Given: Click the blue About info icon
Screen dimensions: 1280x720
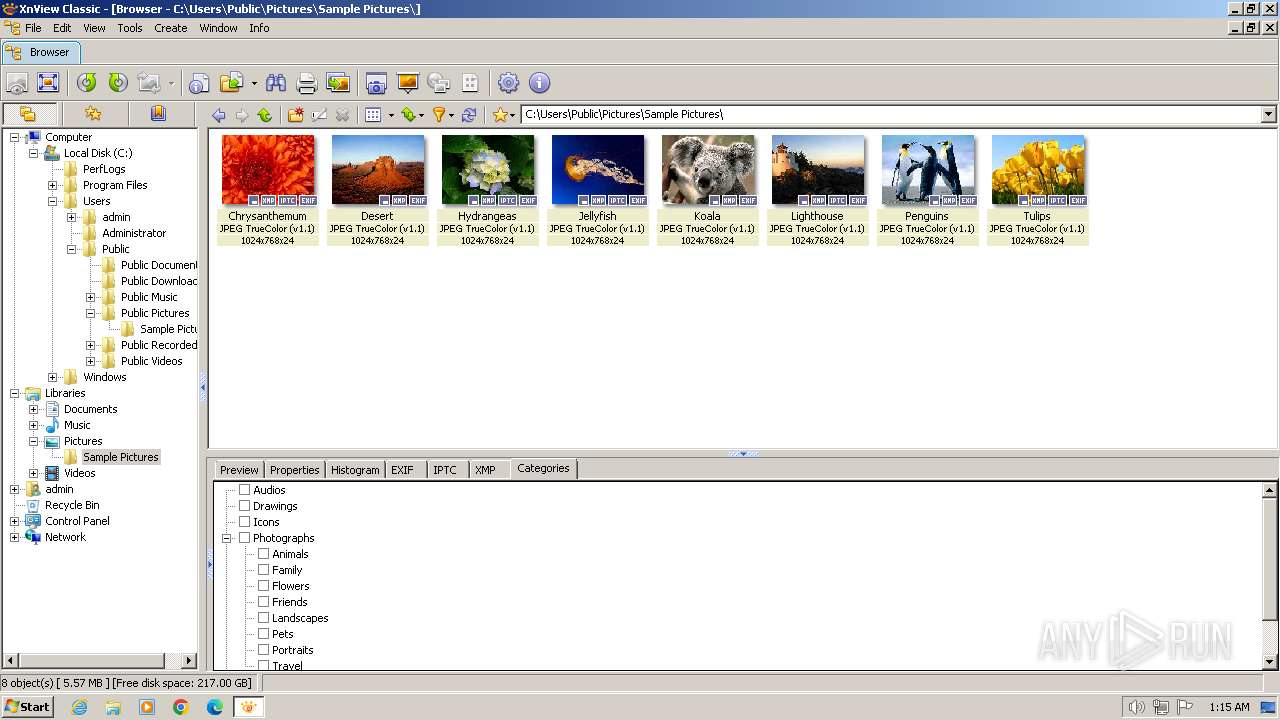Looking at the screenshot, I should coord(540,83).
